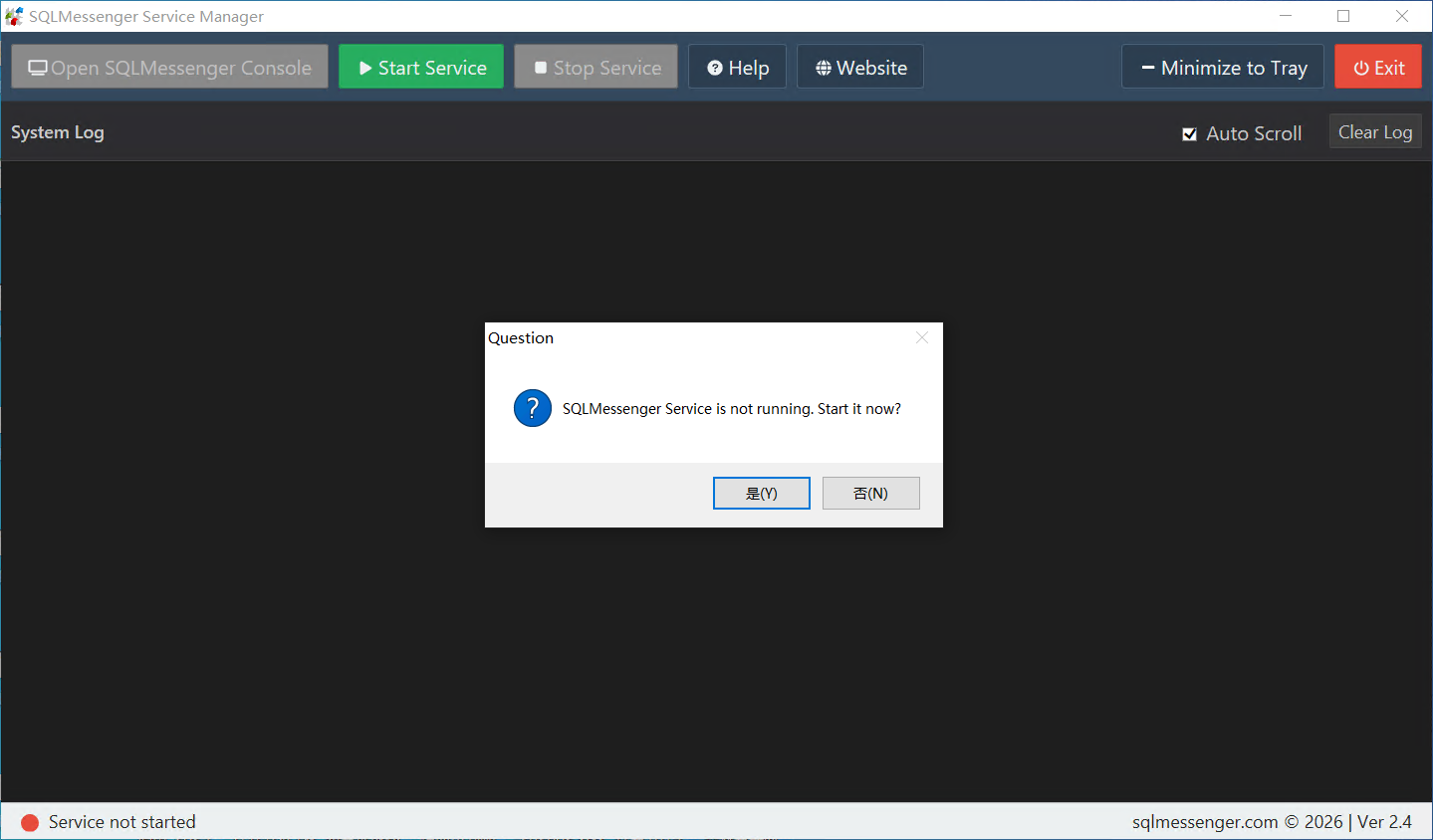
Task: Open the Help page
Action: pyautogui.click(x=737, y=67)
